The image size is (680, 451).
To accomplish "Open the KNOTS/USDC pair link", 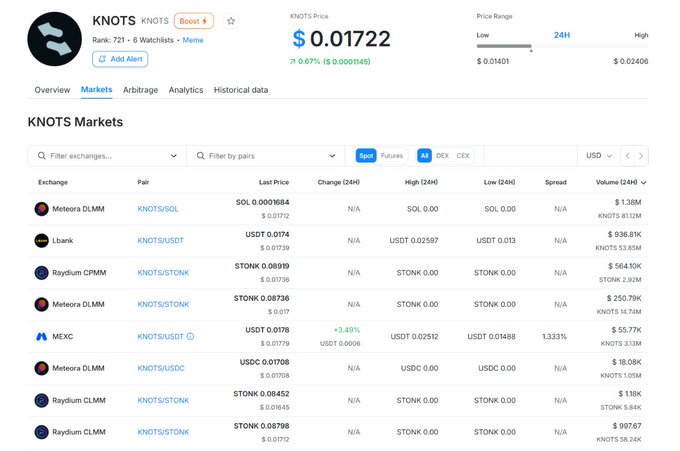I will [x=161, y=368].
